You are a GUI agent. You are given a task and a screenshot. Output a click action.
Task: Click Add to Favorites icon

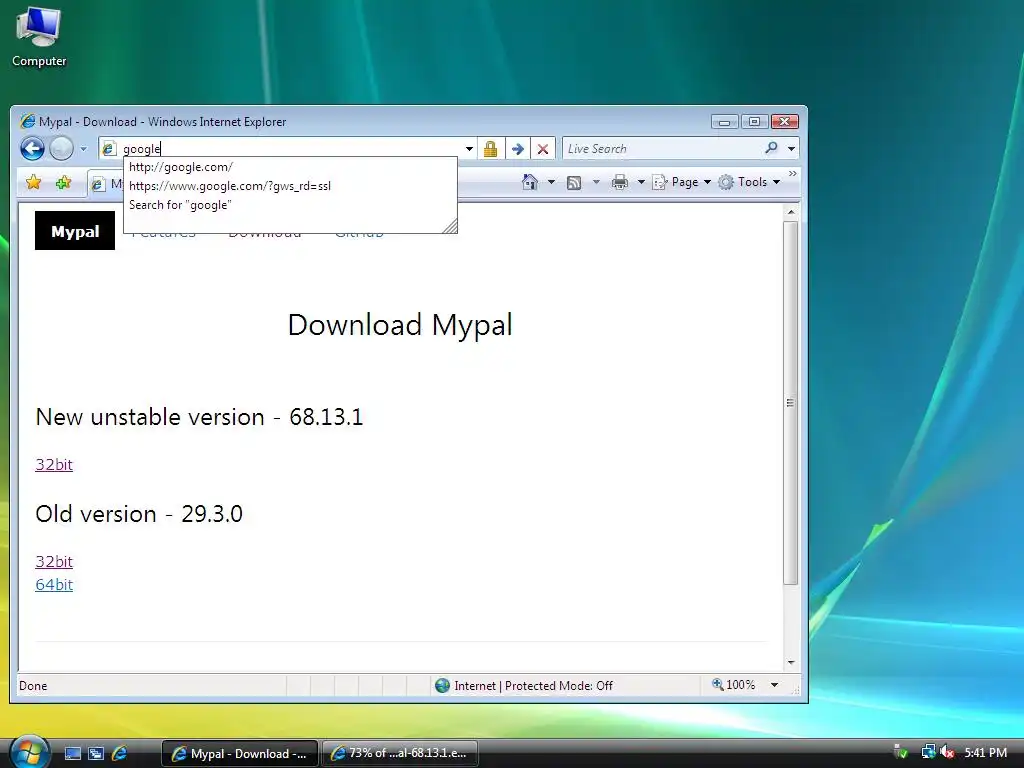point(63,183)
